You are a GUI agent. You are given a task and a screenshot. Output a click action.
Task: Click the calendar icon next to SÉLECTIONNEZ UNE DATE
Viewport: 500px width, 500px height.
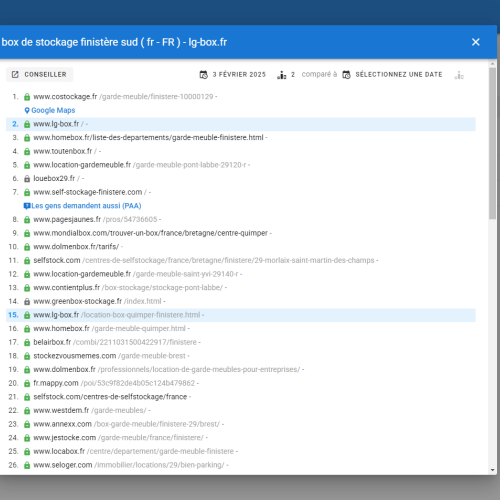(347, 75)
